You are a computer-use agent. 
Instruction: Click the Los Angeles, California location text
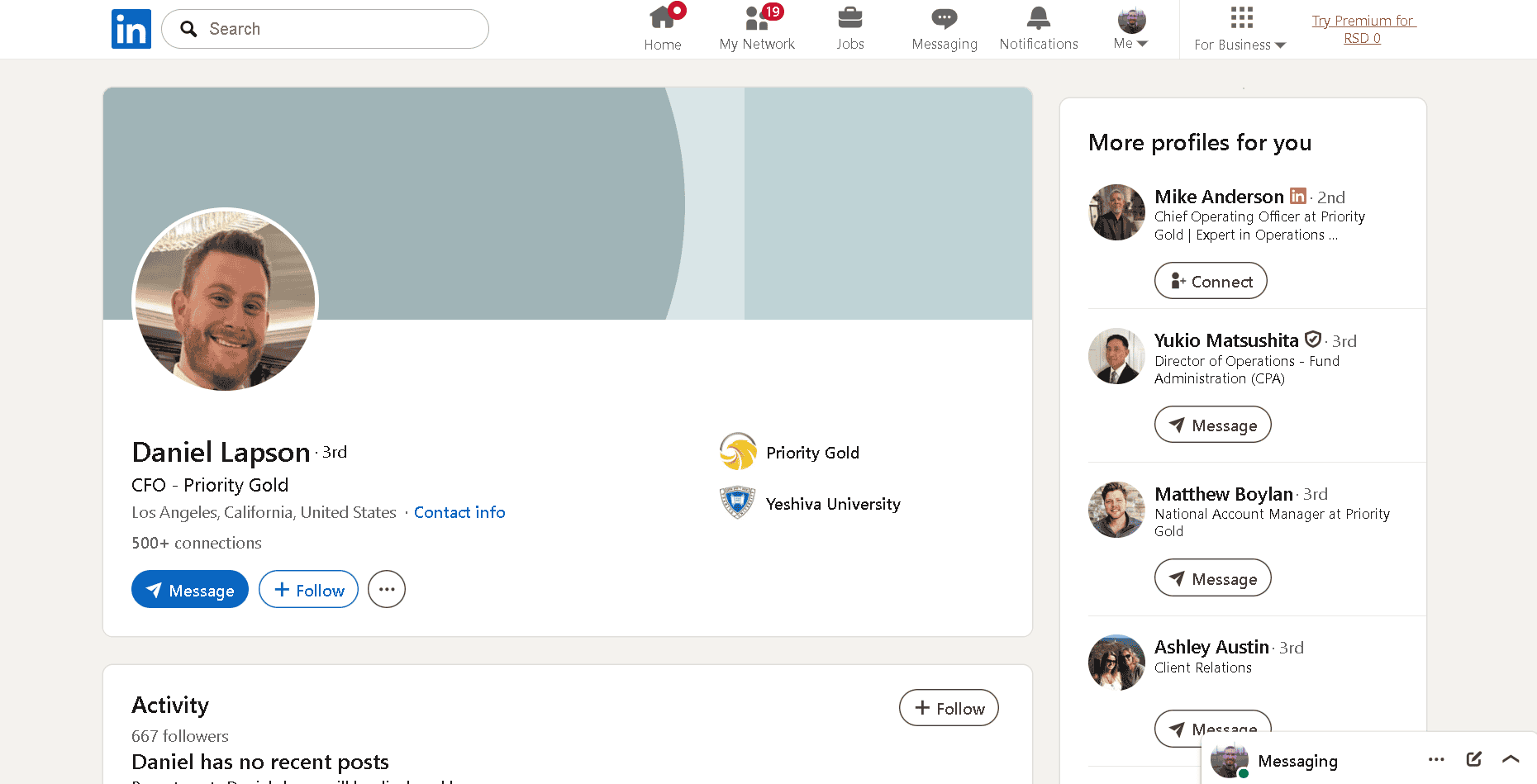[264, 512]
